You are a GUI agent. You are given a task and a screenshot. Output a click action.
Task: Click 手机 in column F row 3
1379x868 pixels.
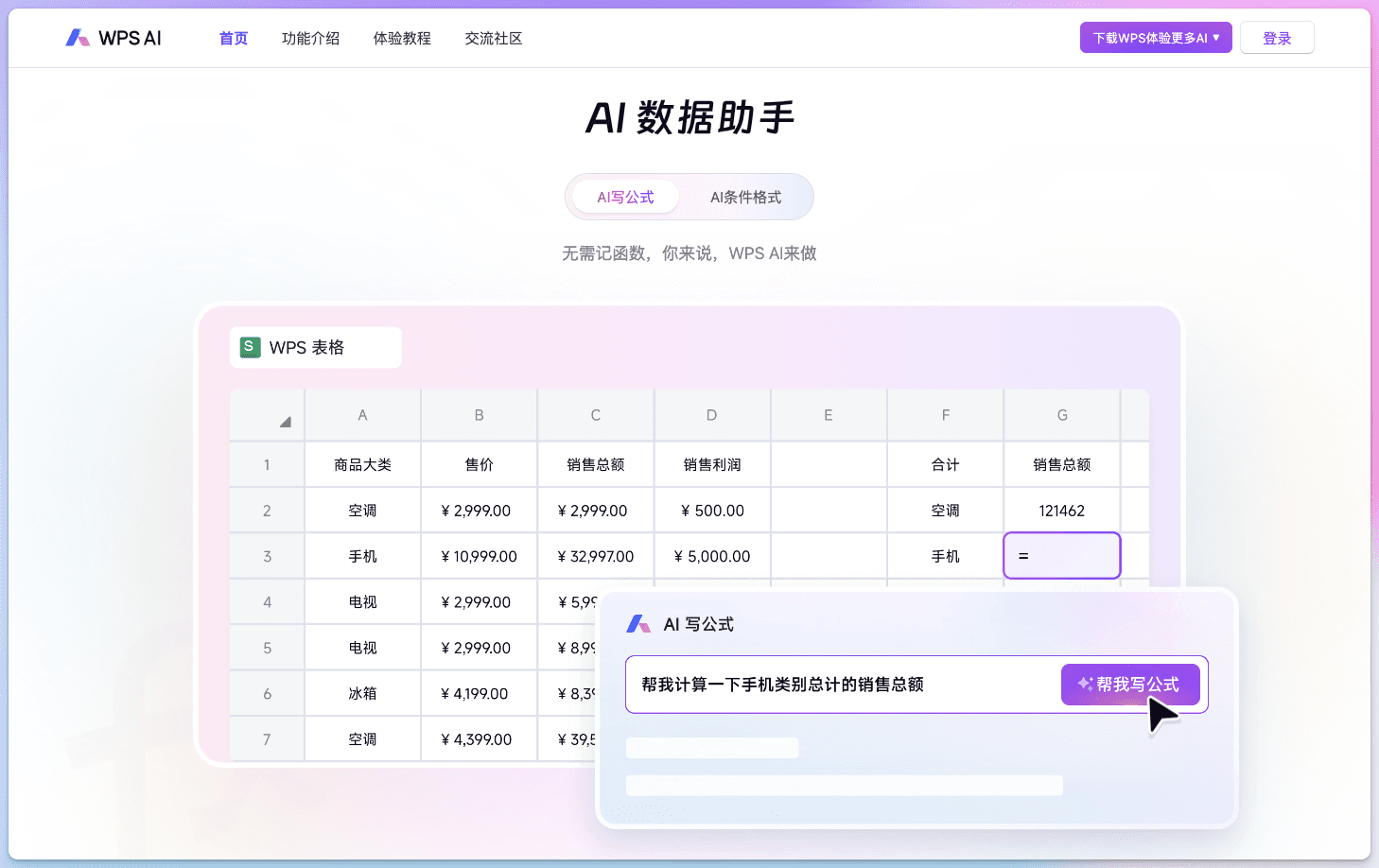pyautogui.click(x=945, y=556)
